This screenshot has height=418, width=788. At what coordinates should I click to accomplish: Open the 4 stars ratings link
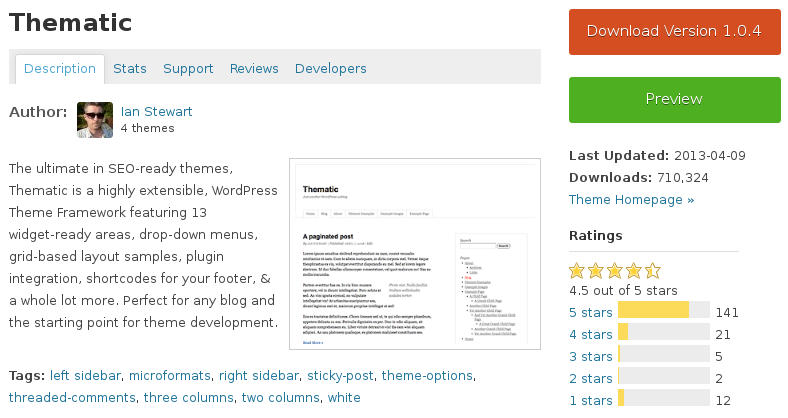pyautogui.click(x=590, y=335)
